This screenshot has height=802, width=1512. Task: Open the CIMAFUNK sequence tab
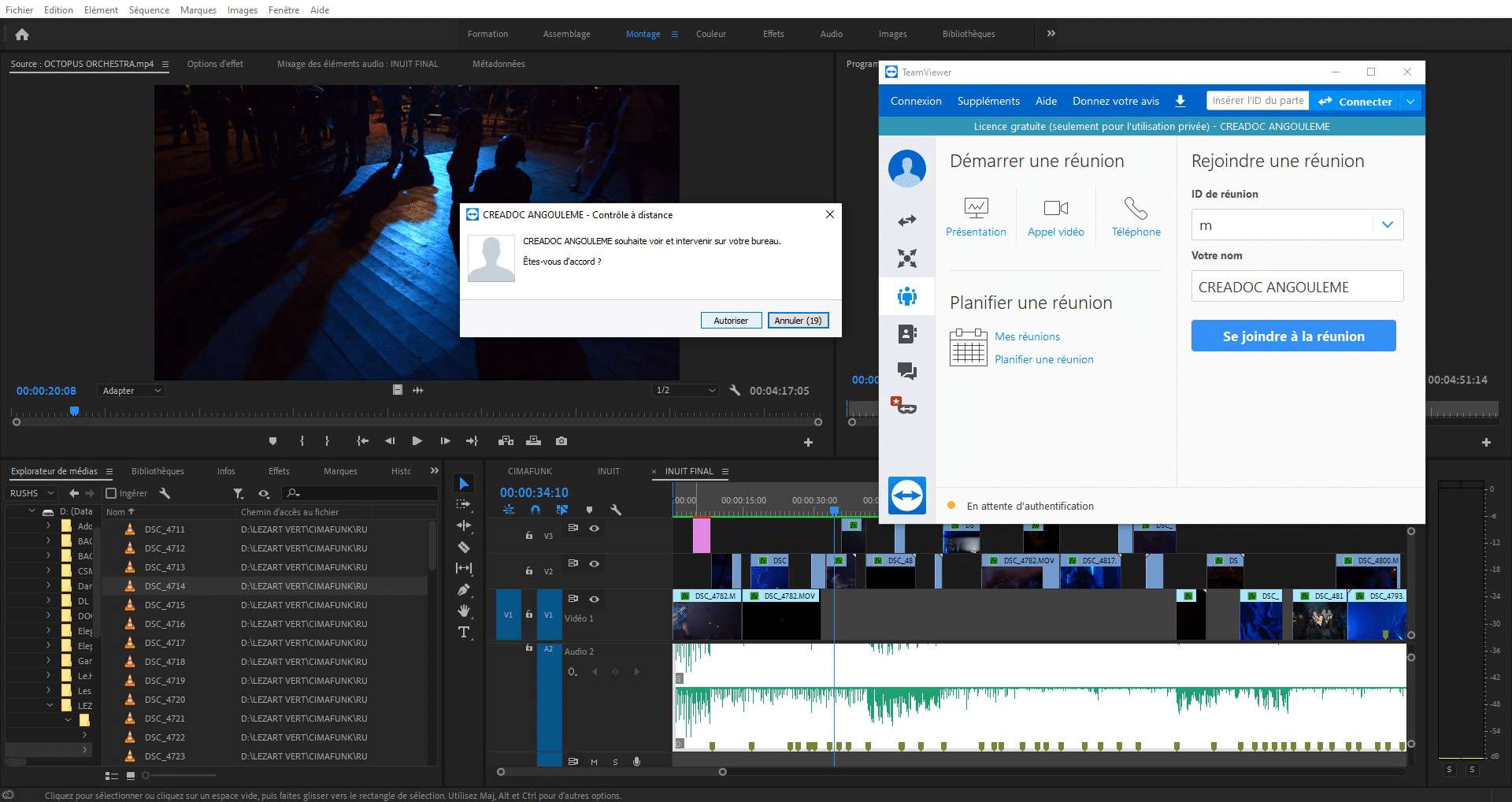(530, 471)
